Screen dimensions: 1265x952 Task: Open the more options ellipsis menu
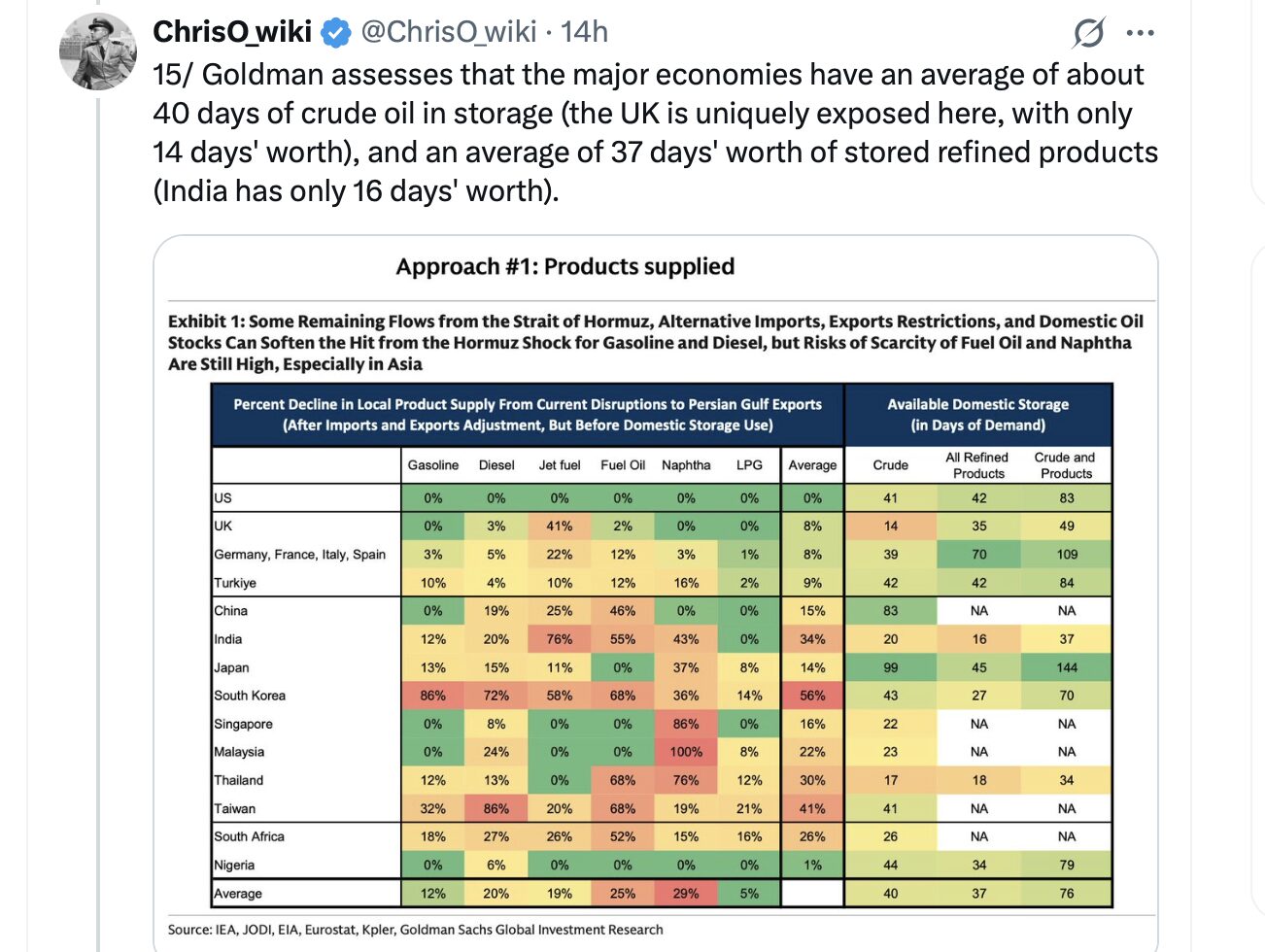point(1140,33)
